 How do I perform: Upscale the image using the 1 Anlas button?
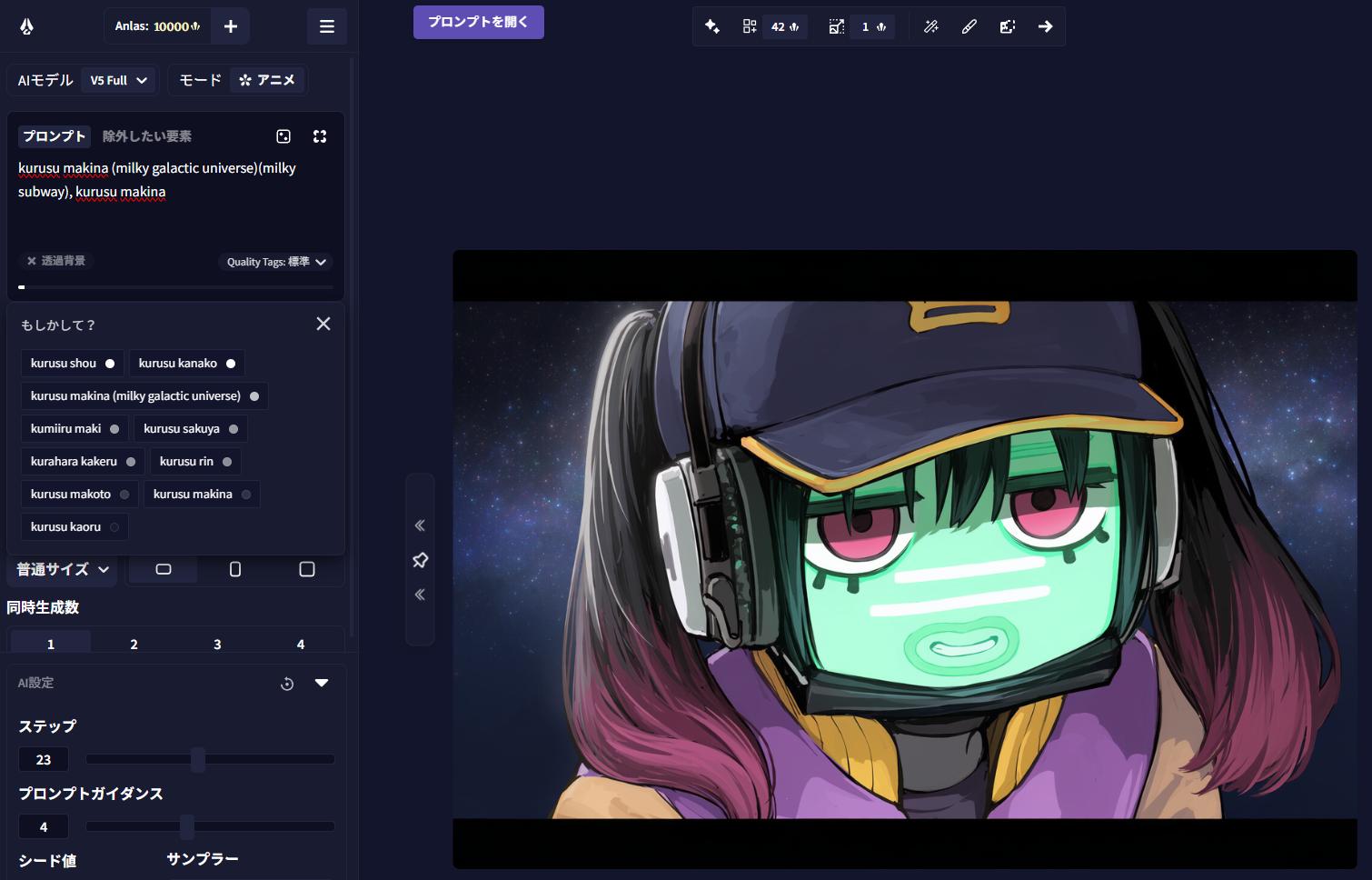click(x=860, y=26)
